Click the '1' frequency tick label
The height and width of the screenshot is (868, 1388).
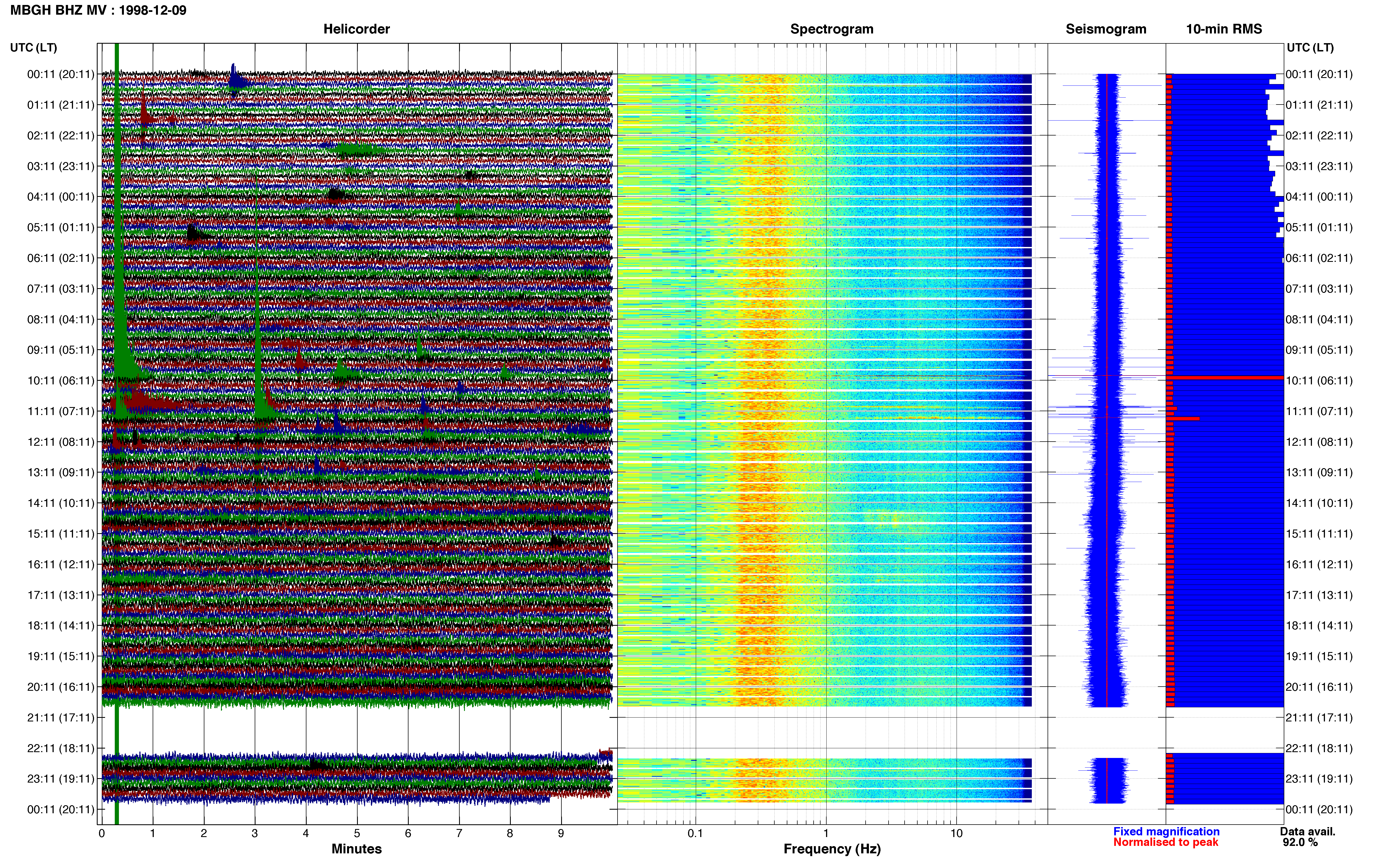[x=826, y=833]
